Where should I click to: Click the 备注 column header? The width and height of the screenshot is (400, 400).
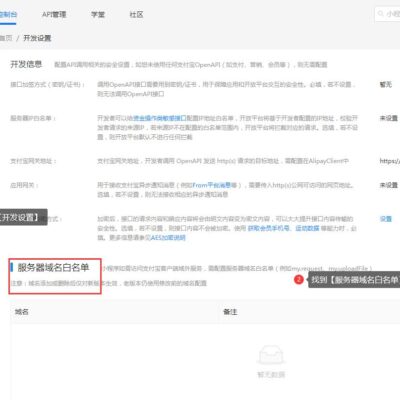(x=230, y=312)
